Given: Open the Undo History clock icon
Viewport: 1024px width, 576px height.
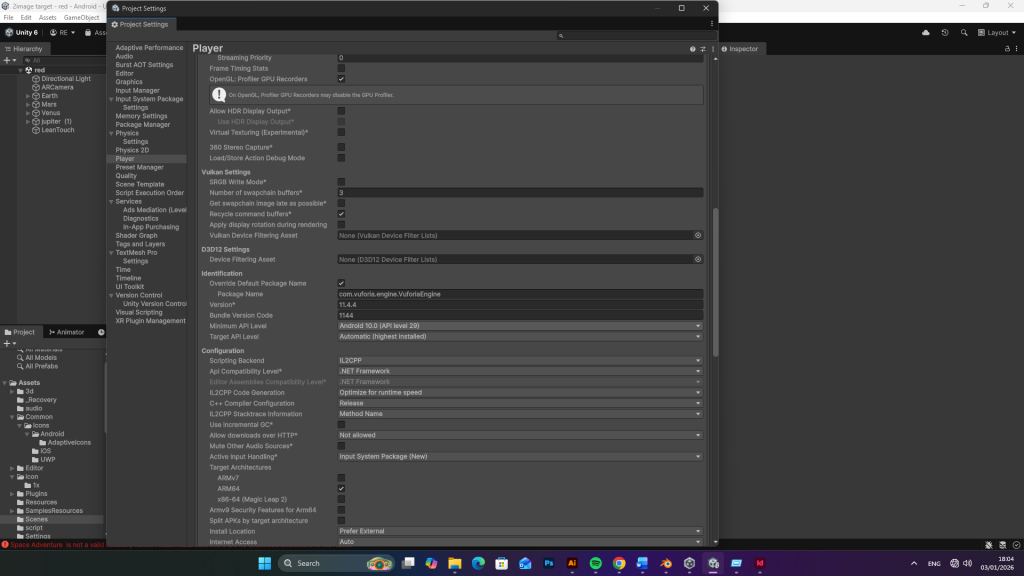Looking at the screenshot, I should (x=946, y=32).
